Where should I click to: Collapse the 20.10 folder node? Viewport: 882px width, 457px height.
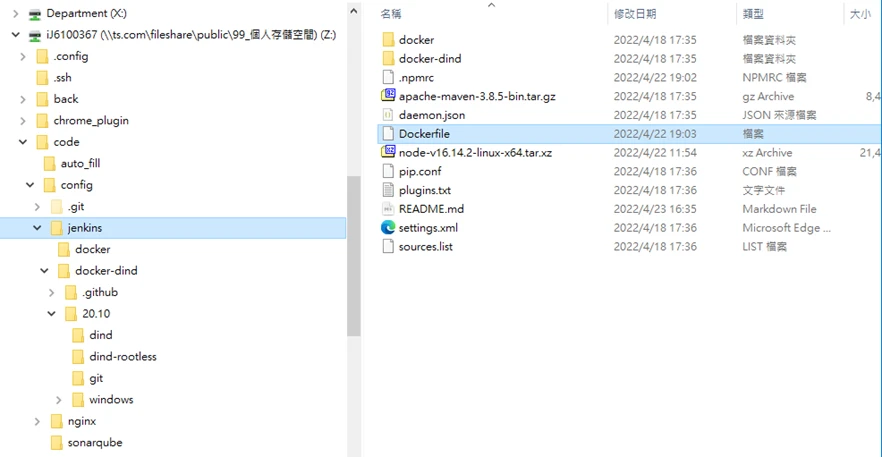click(52, 313)
